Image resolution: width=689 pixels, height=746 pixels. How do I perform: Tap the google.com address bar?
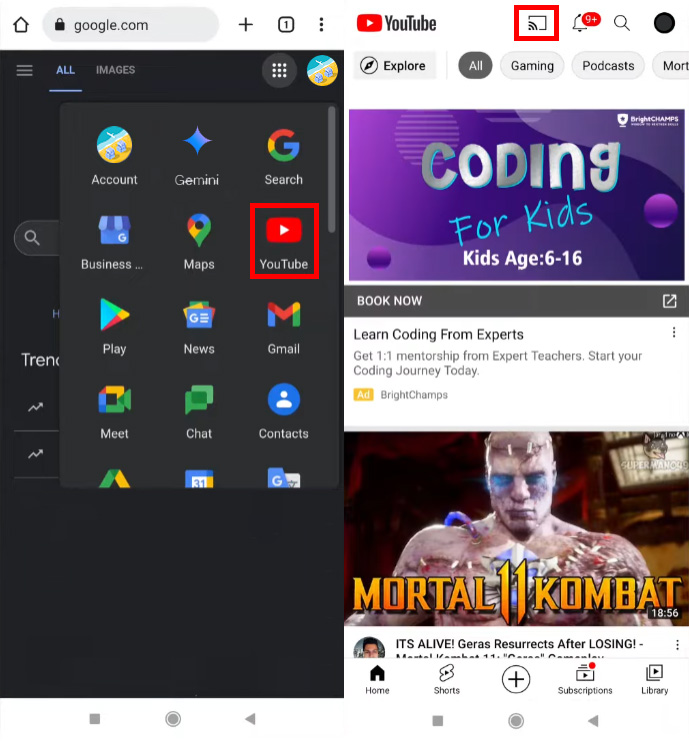[130, 25]
